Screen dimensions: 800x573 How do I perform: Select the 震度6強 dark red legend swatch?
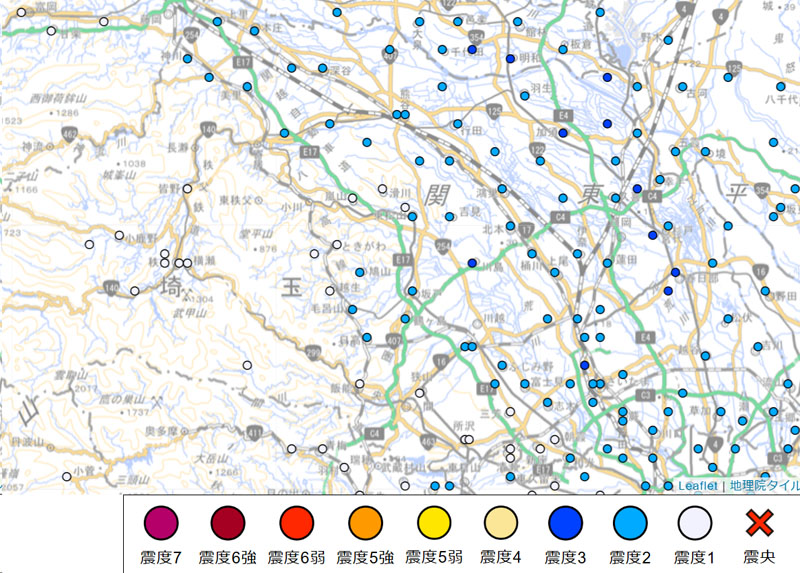tap(228, 523)
